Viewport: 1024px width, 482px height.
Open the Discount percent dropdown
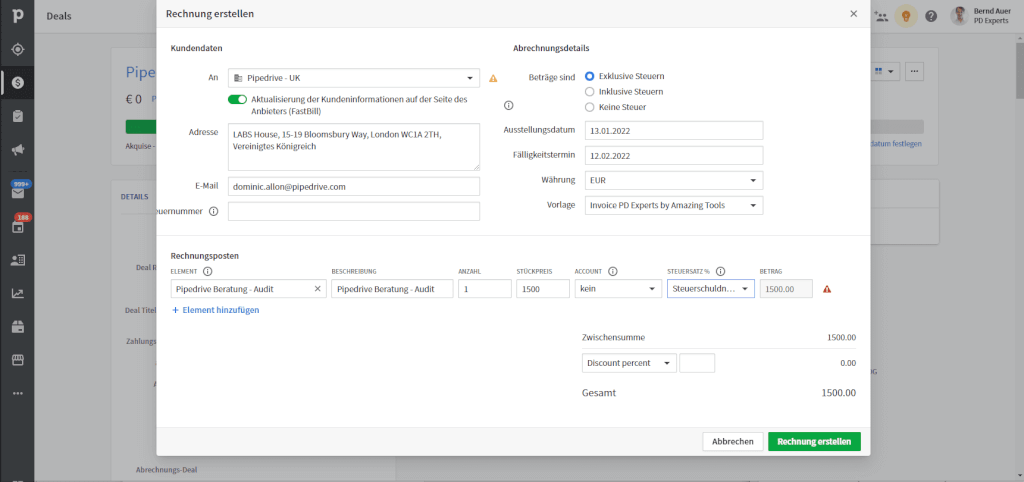tap(629, 363)
